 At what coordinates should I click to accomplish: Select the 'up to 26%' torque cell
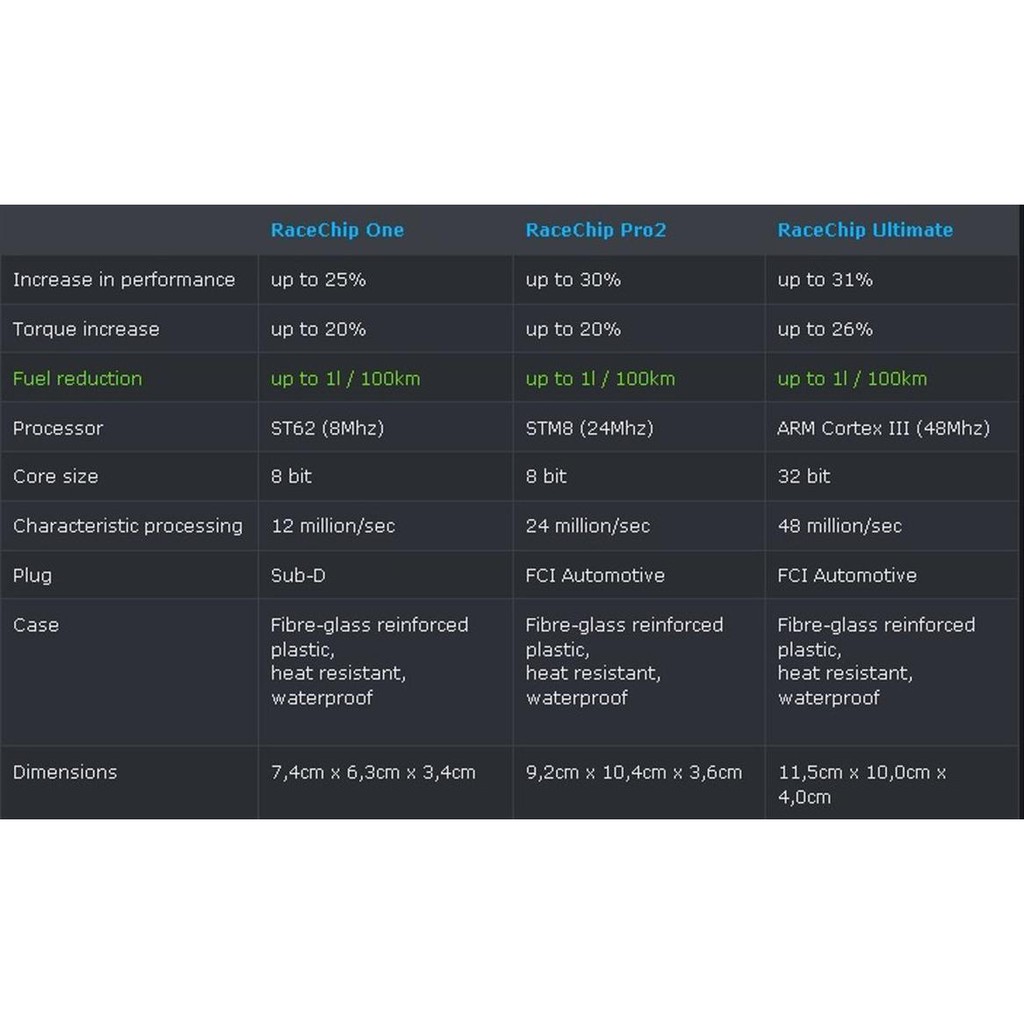(825, 329)
